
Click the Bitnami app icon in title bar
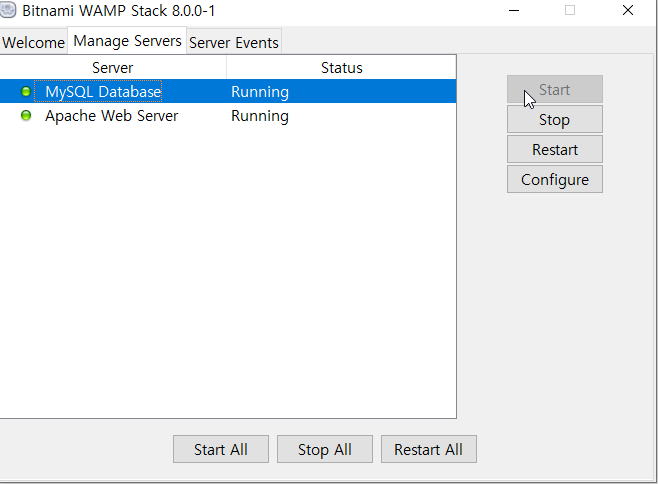[7, 10]
